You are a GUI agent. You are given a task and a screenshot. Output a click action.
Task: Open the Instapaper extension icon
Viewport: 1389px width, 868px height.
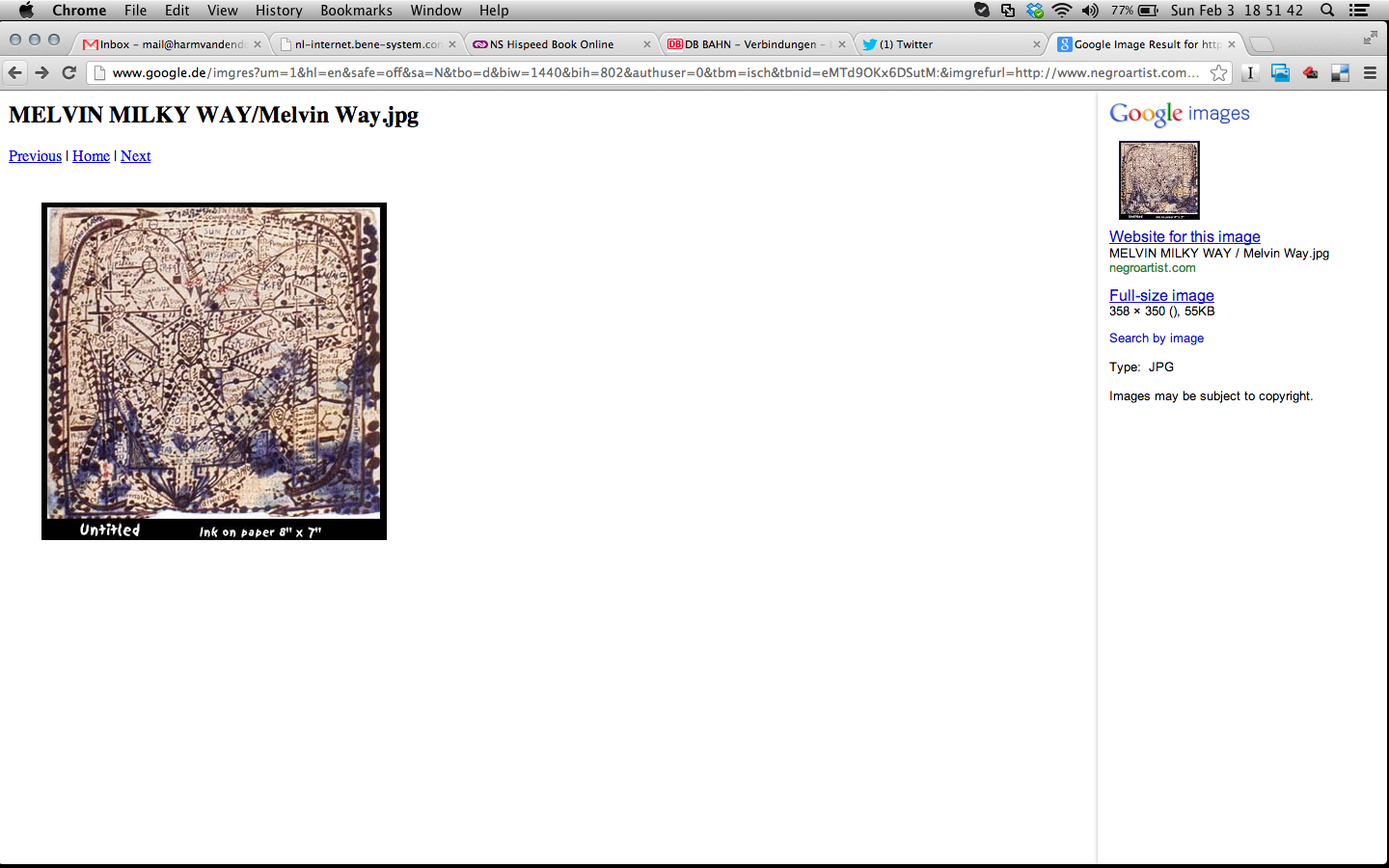[x=1250, y=72]
